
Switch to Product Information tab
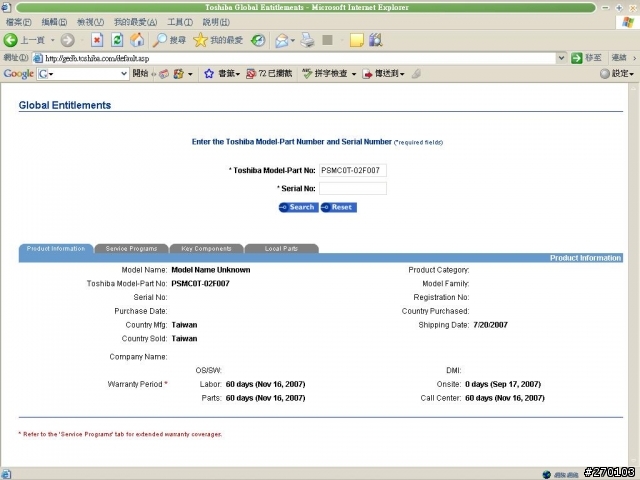(x=56, y=249)
